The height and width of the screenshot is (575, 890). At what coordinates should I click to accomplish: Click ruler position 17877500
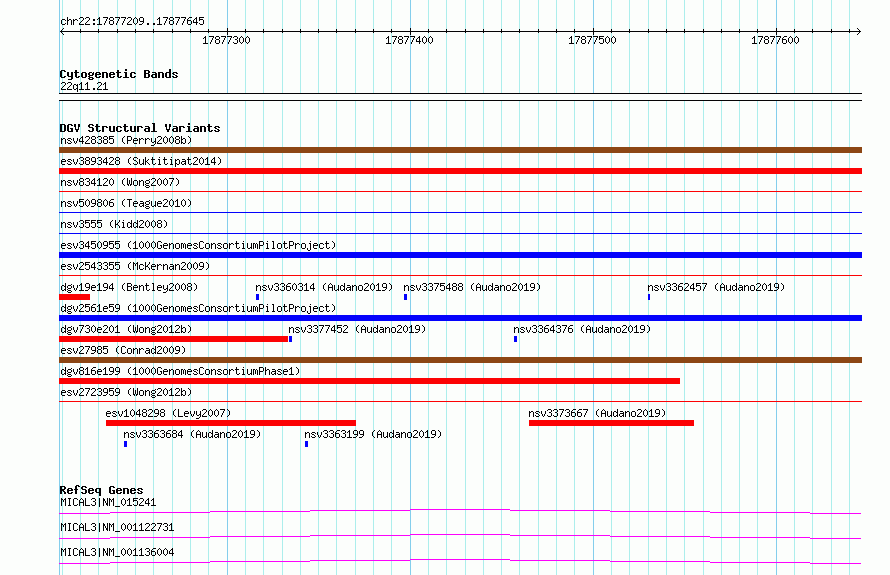(x=592, y=40)
